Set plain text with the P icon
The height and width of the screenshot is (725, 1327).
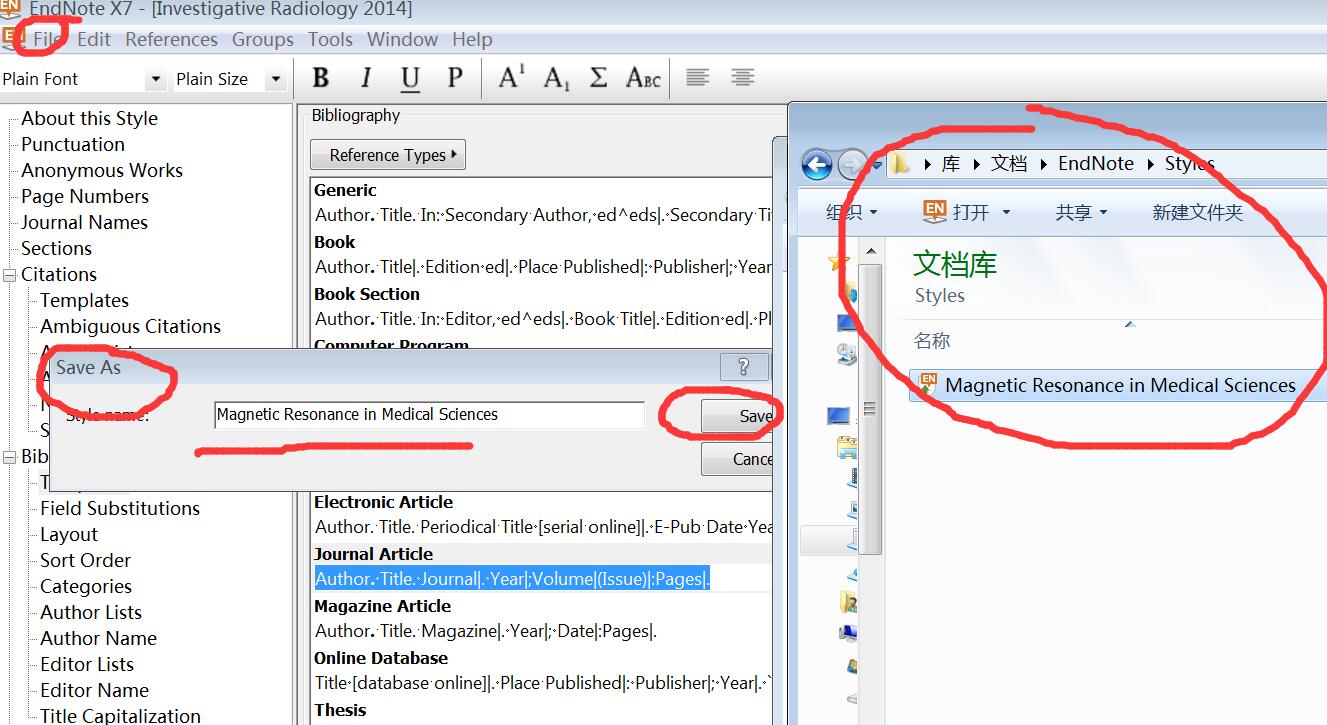coord(455,78)
